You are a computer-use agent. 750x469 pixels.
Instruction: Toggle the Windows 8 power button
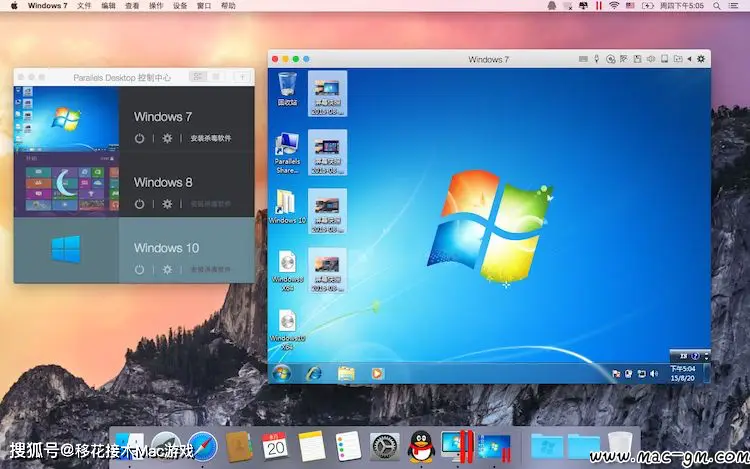click(139, 204)
